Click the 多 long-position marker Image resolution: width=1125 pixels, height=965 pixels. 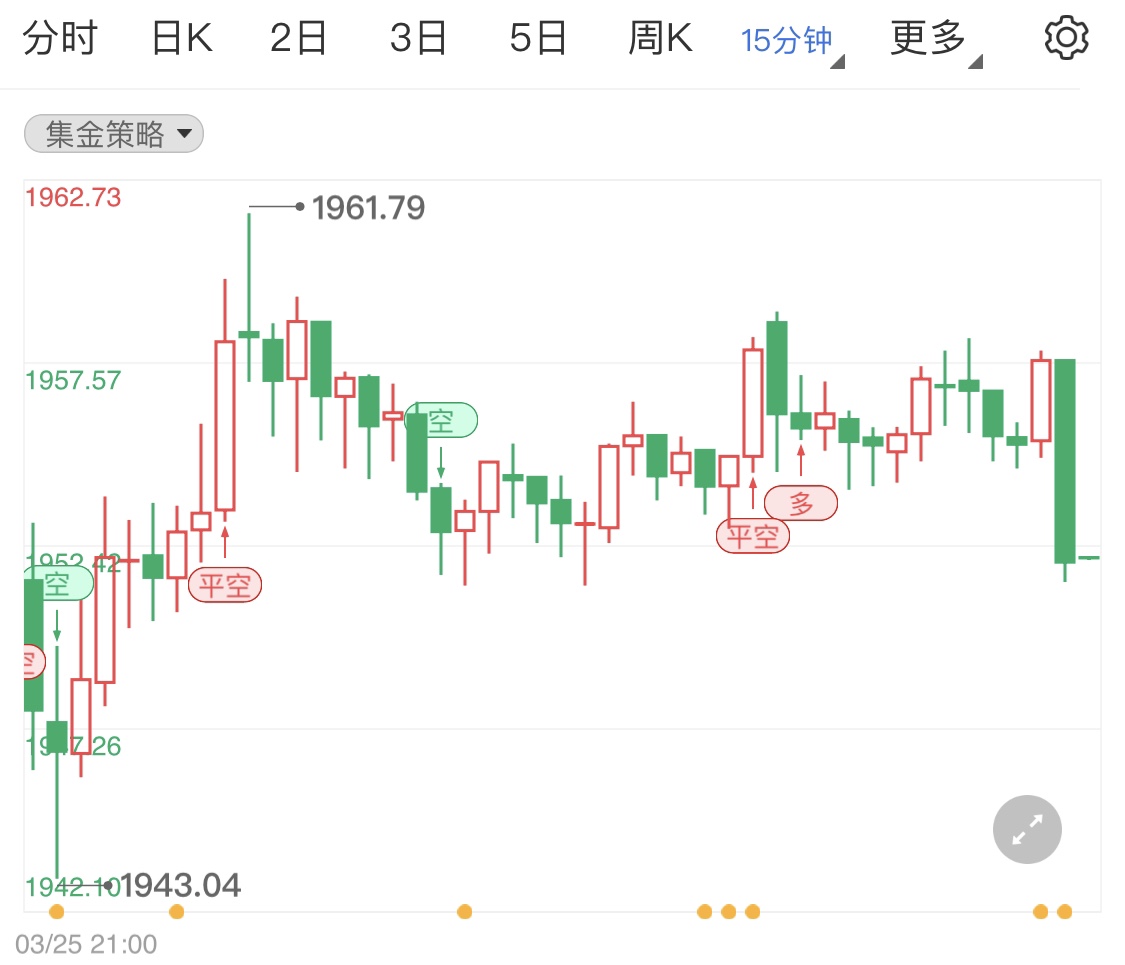pyautogui.click(x=801, y=503)
